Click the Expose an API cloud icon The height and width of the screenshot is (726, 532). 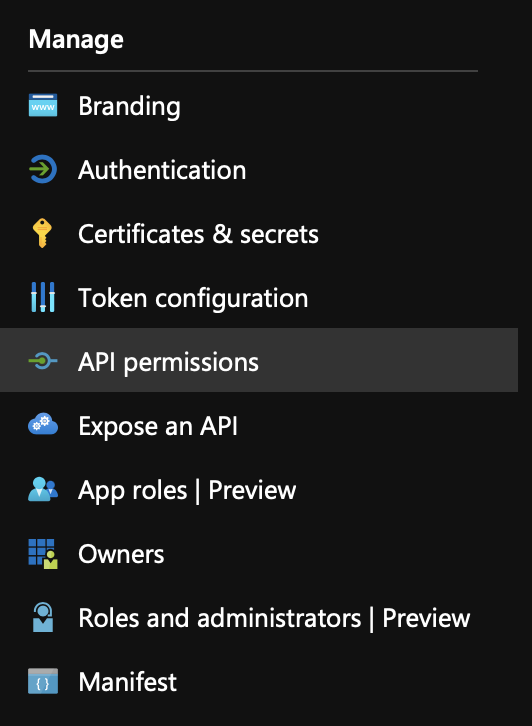(x=43, y=424)
